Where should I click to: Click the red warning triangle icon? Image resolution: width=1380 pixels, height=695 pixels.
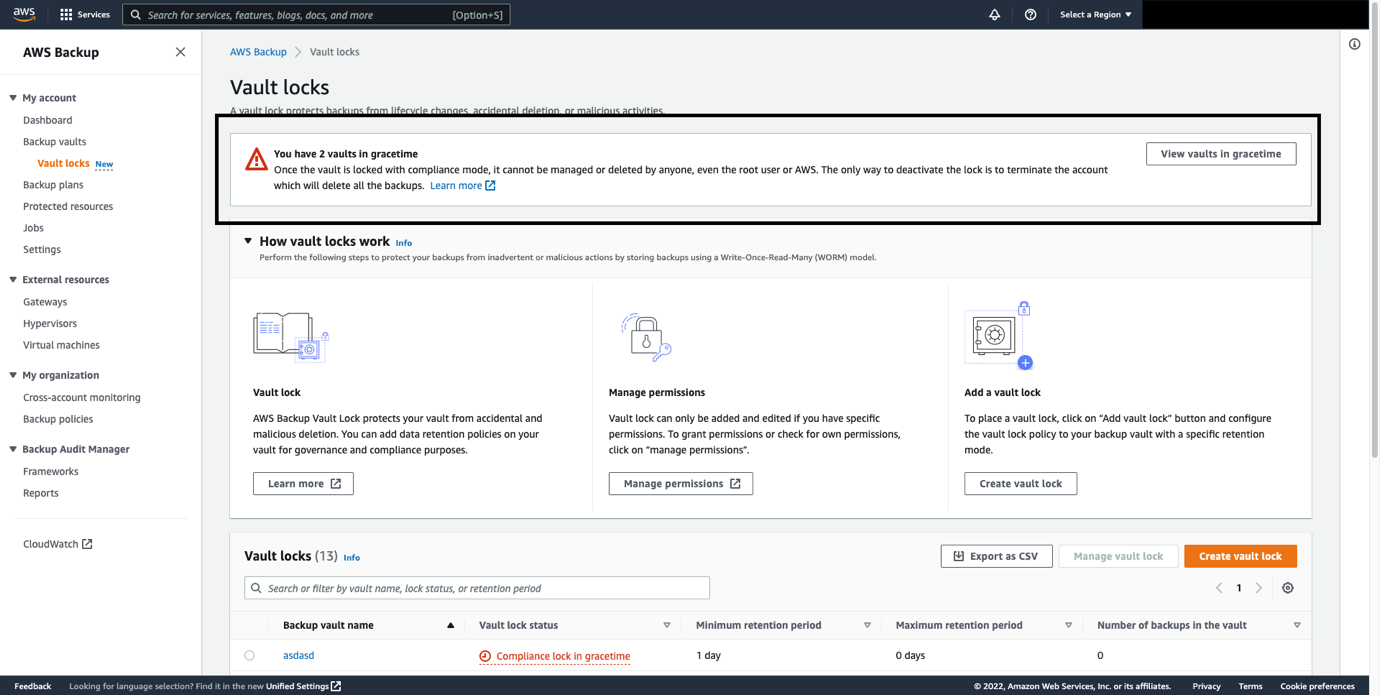256,159
